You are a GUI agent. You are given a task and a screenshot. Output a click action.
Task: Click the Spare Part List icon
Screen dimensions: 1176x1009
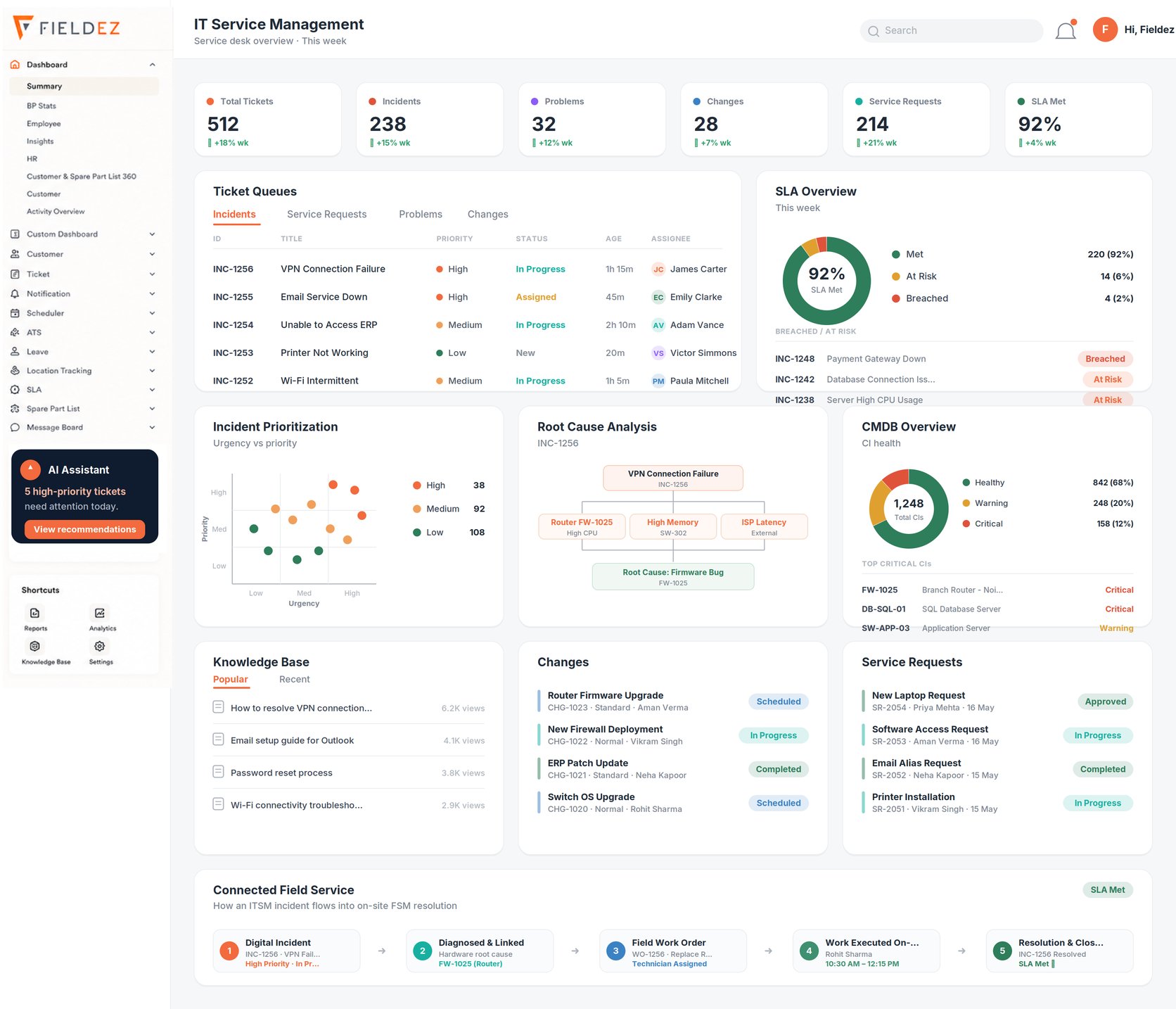(15, 409)
